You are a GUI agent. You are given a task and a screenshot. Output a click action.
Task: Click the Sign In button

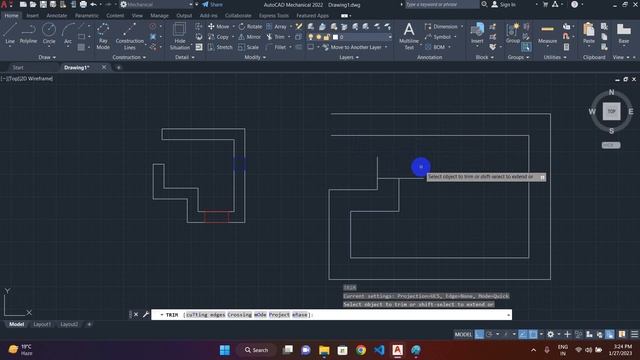pos(503,4)
